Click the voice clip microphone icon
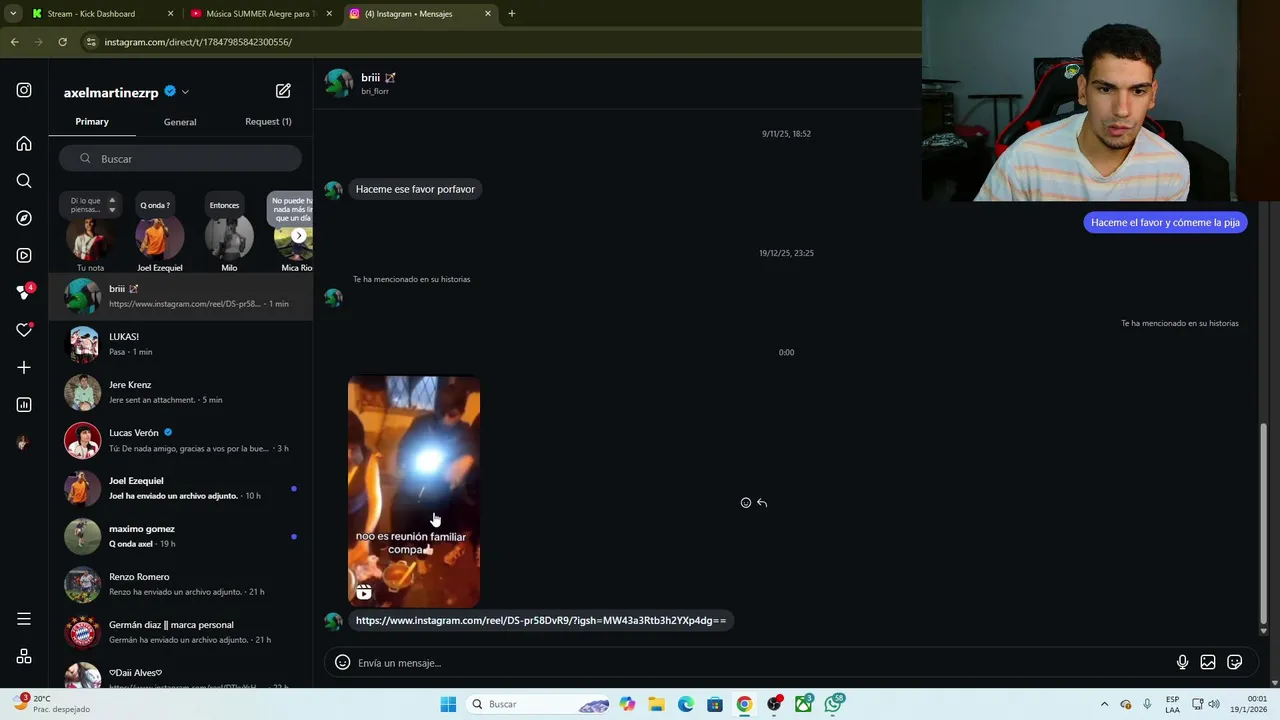The width and height of the screenshot is (1280, 720). (1182, 662)
